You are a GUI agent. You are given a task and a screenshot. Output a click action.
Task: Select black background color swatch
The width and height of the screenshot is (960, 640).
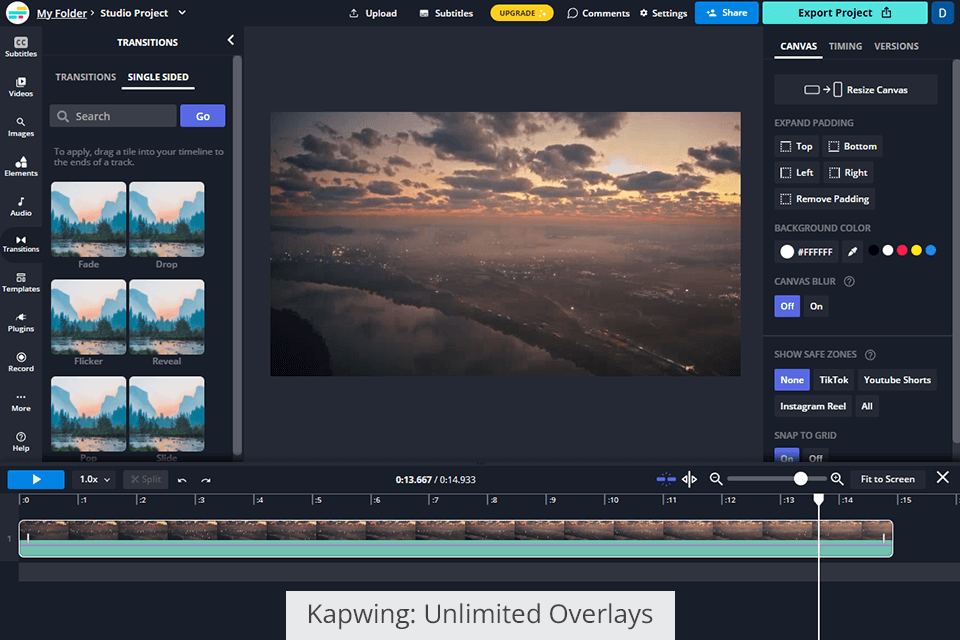pos(873,250)
